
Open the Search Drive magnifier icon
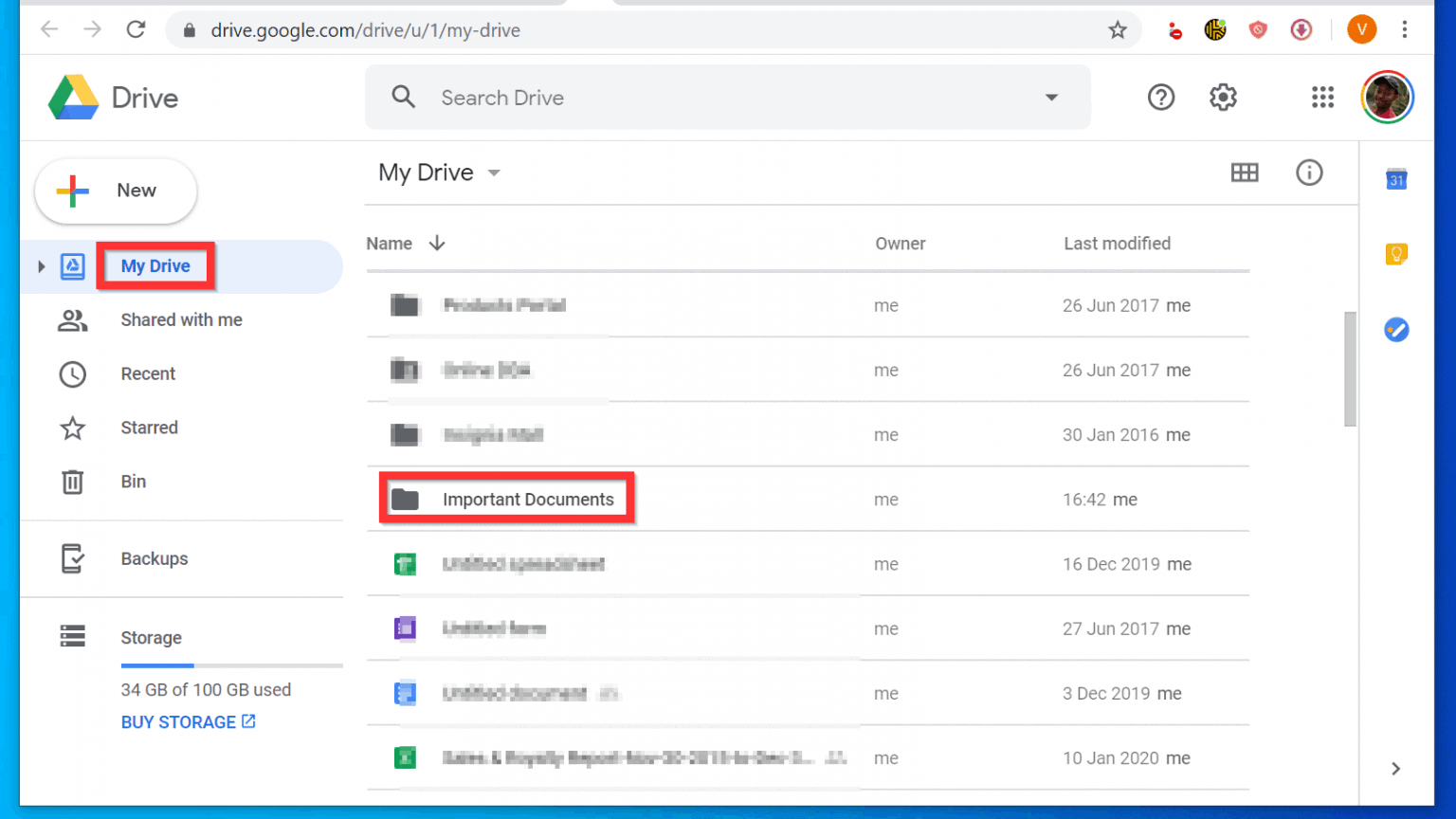(x=403, y=97)
